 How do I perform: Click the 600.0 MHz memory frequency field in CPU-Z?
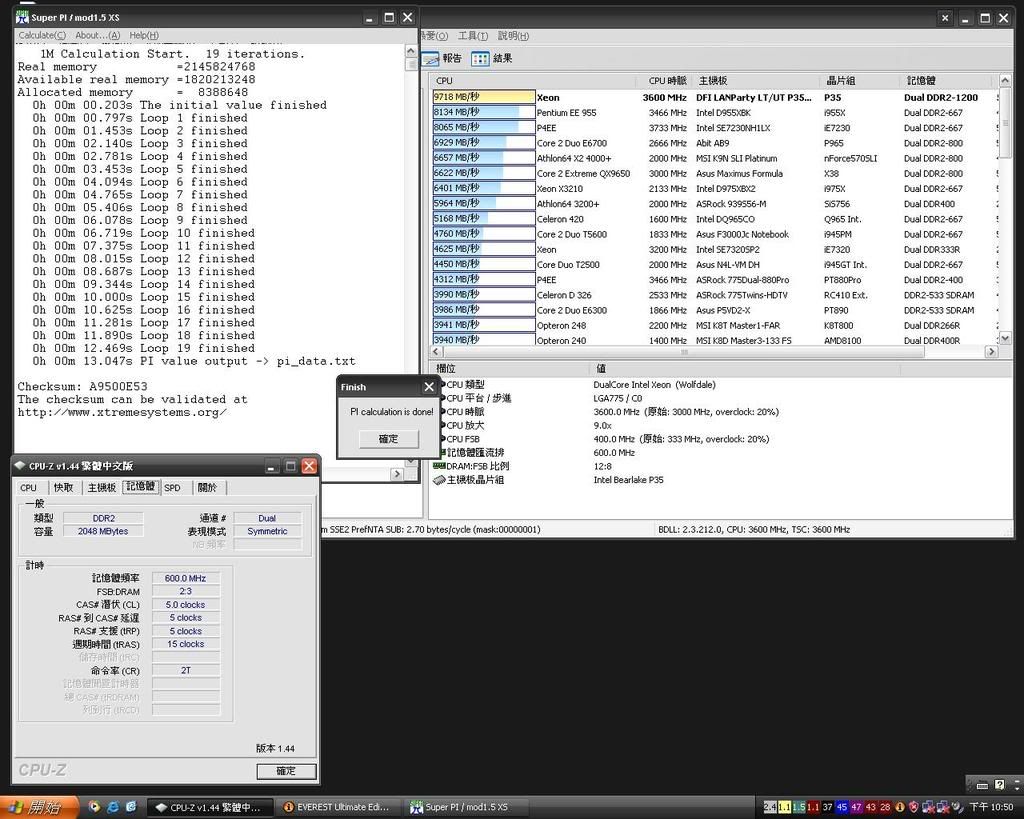(x=185, y=578)
